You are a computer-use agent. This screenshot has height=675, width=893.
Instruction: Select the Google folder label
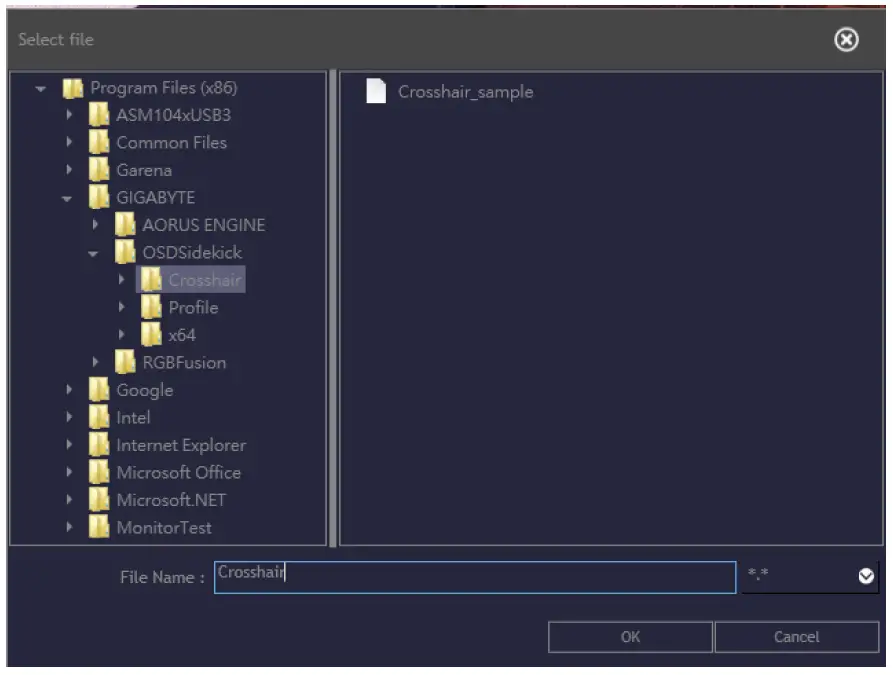(145, 391)
